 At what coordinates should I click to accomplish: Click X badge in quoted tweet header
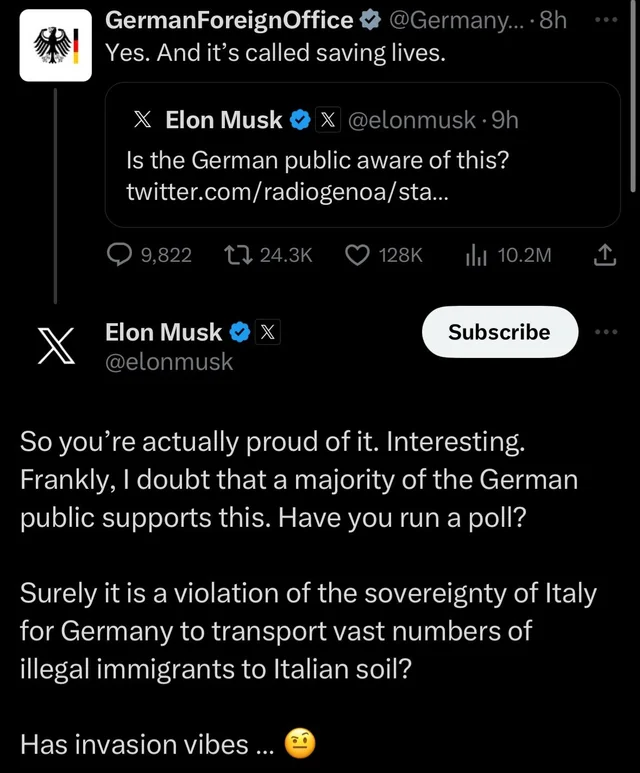point(328,120)
